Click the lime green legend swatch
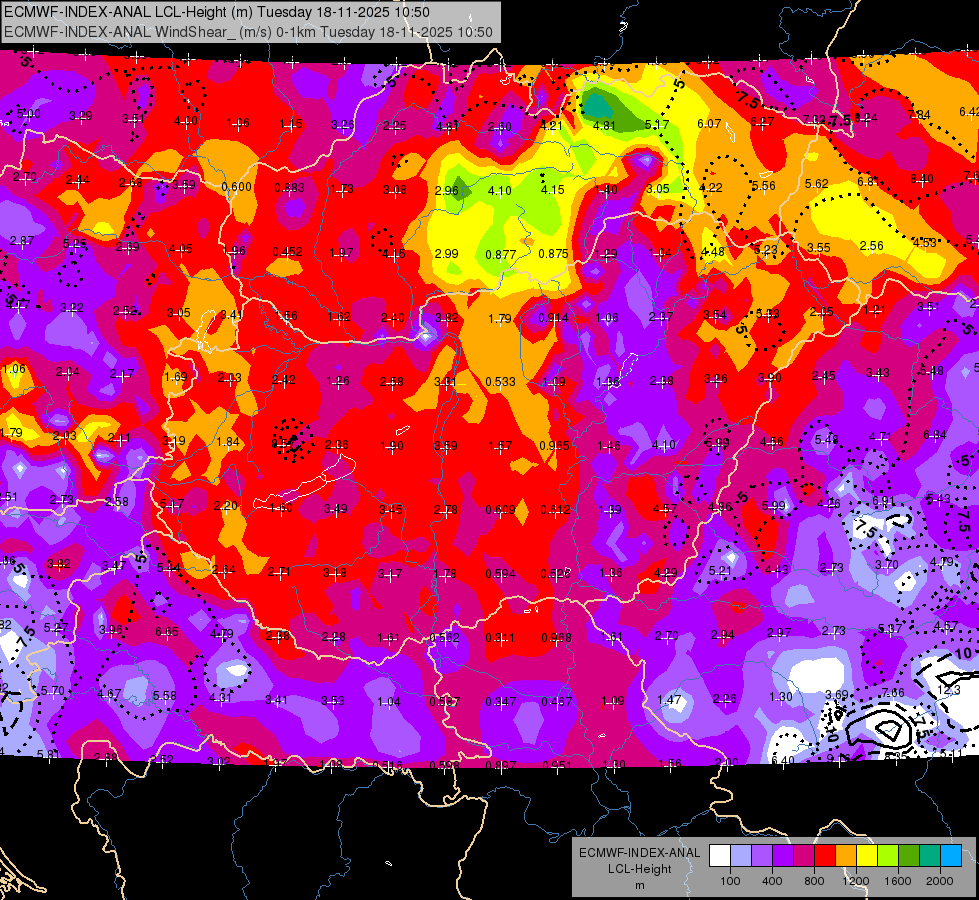 [x=888, y=856]
